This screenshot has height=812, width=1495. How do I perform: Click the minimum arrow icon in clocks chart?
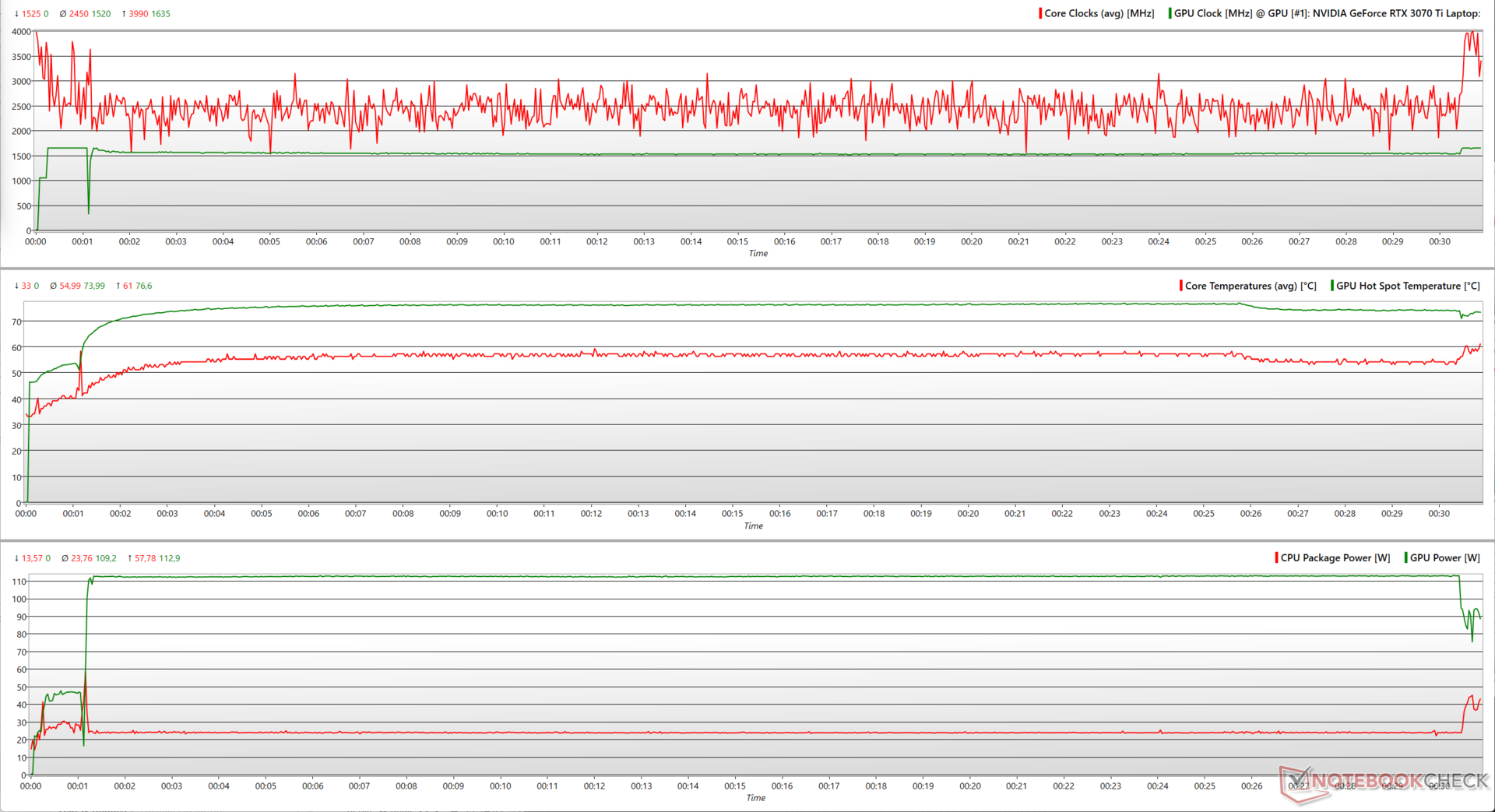16,14
